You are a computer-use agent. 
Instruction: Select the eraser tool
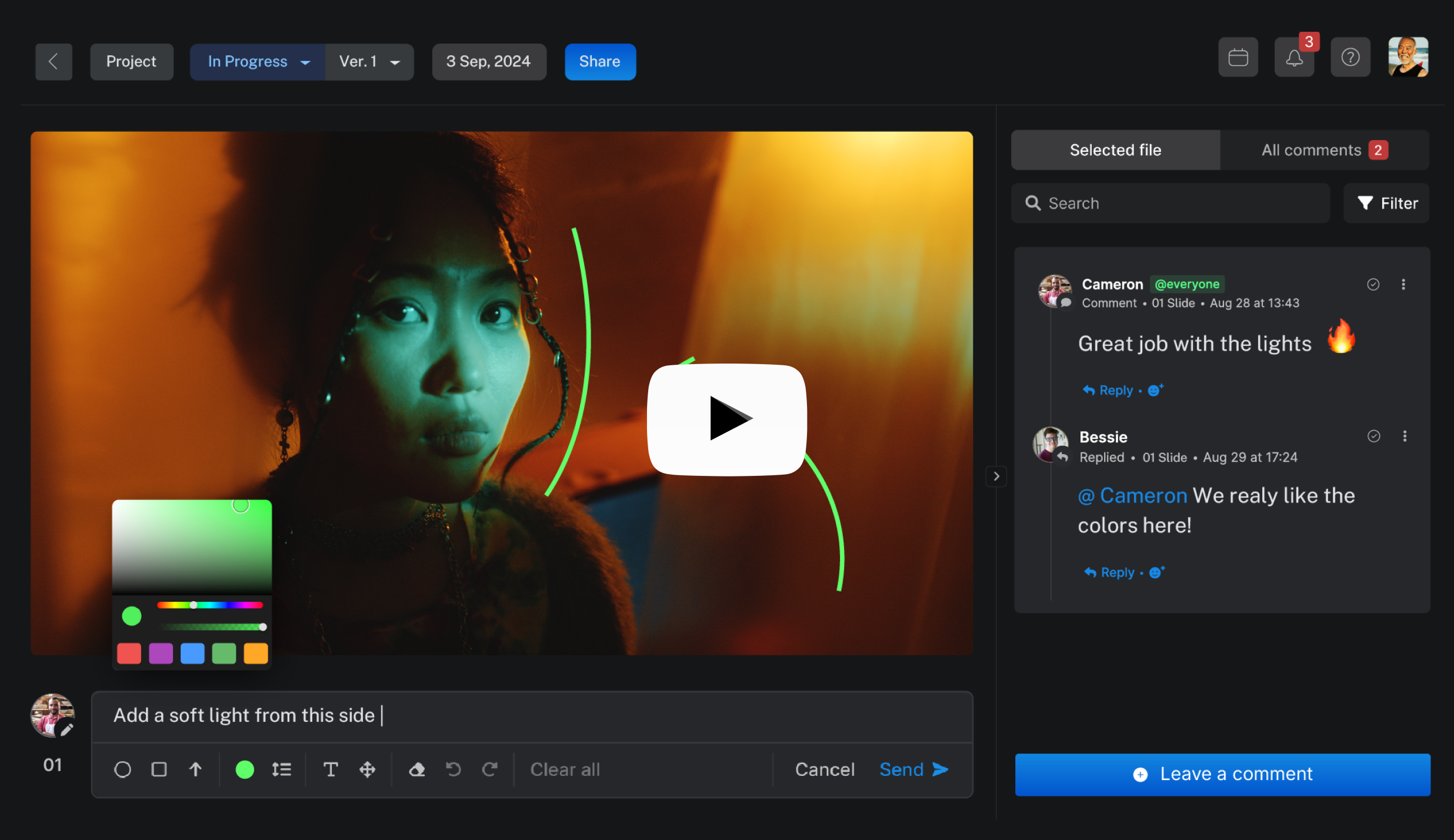417,769
